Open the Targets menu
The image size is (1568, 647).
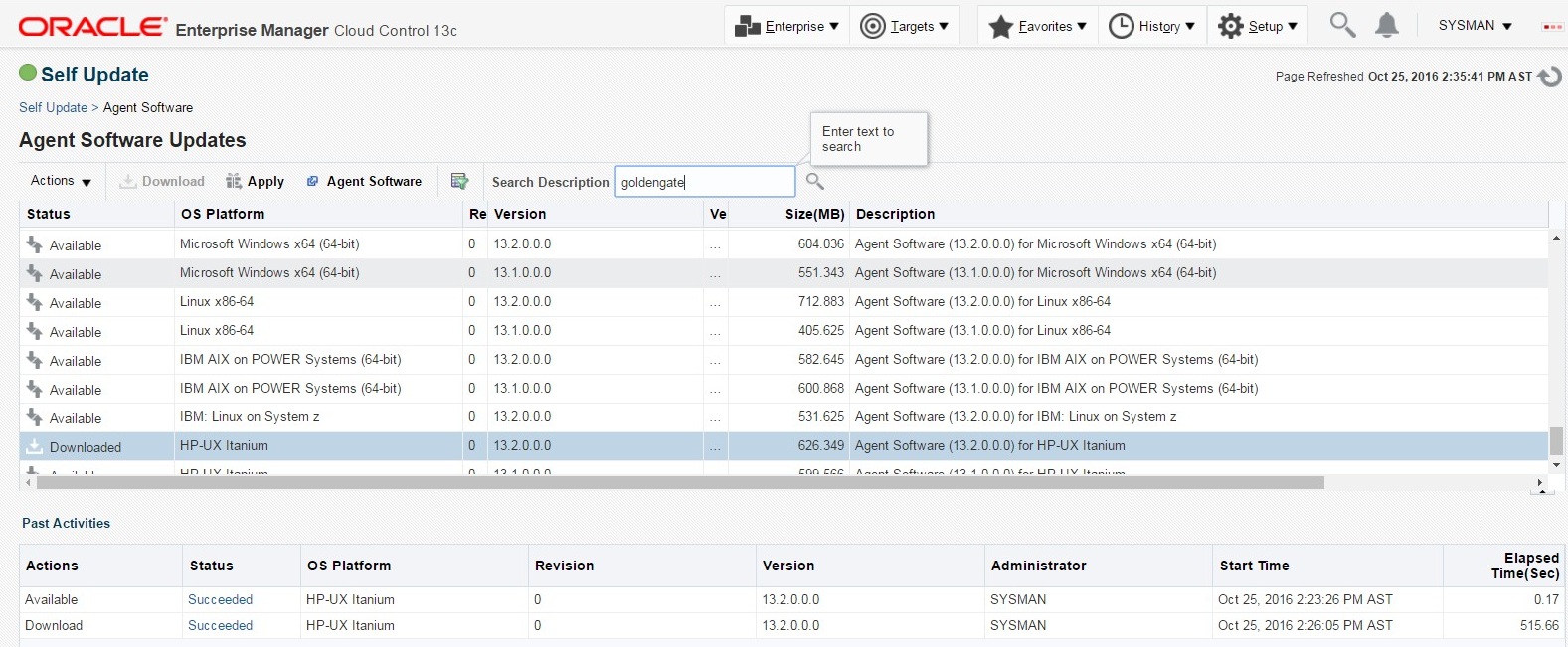[904, 26]
